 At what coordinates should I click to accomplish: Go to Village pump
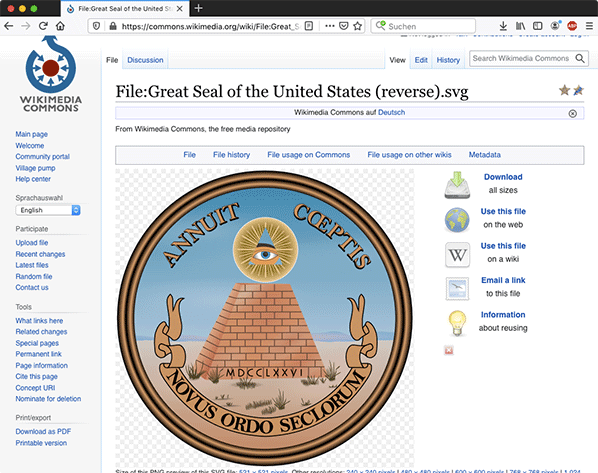(35, 168)
